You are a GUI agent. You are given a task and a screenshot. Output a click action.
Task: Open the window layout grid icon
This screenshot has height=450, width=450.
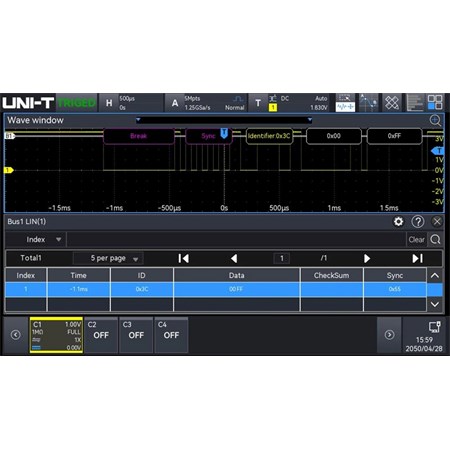coord(435,102)
